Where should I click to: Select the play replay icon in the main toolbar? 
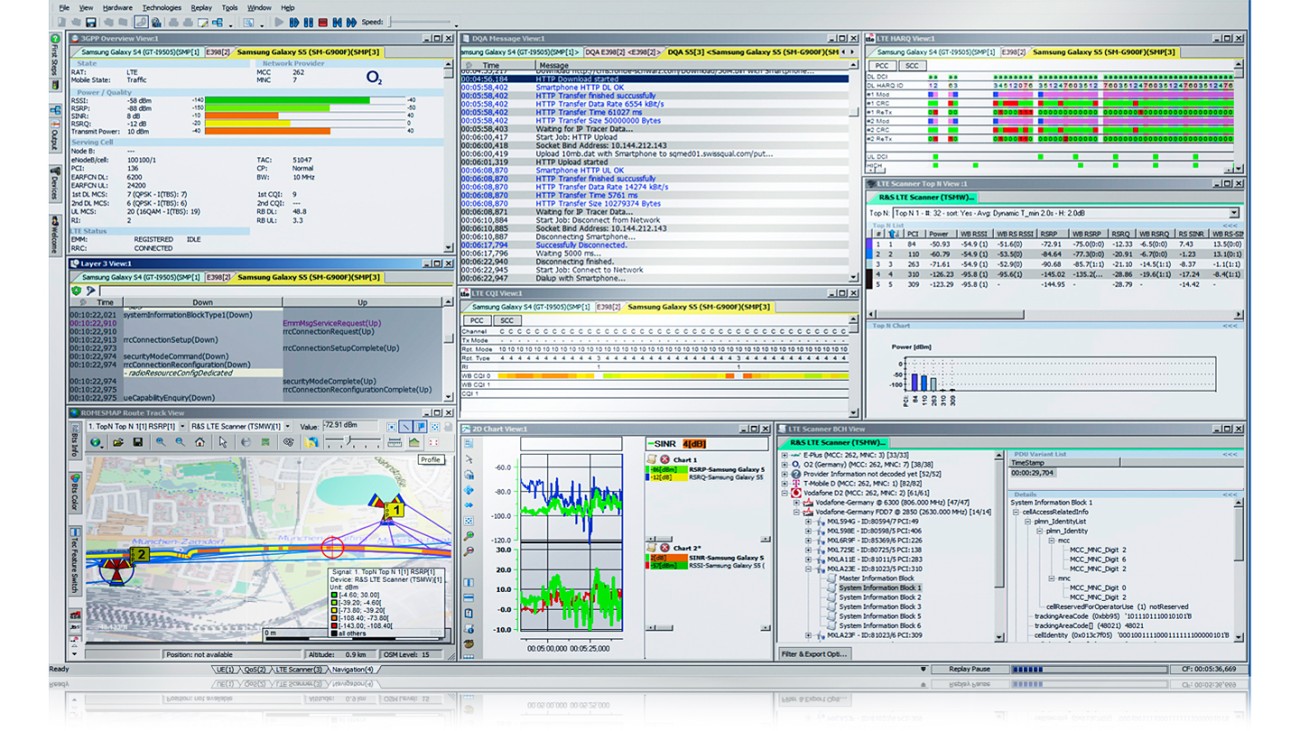pyautogui.click(x=279, y=22)
